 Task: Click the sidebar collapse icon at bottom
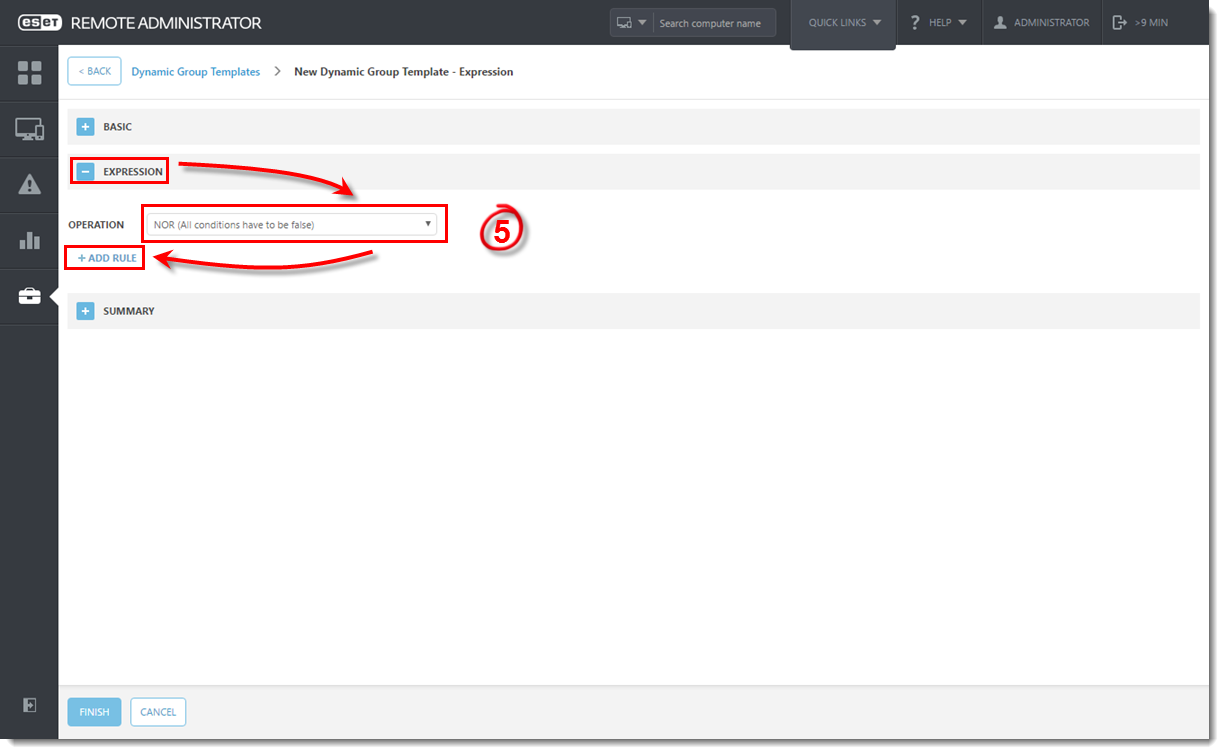point(30,705)
